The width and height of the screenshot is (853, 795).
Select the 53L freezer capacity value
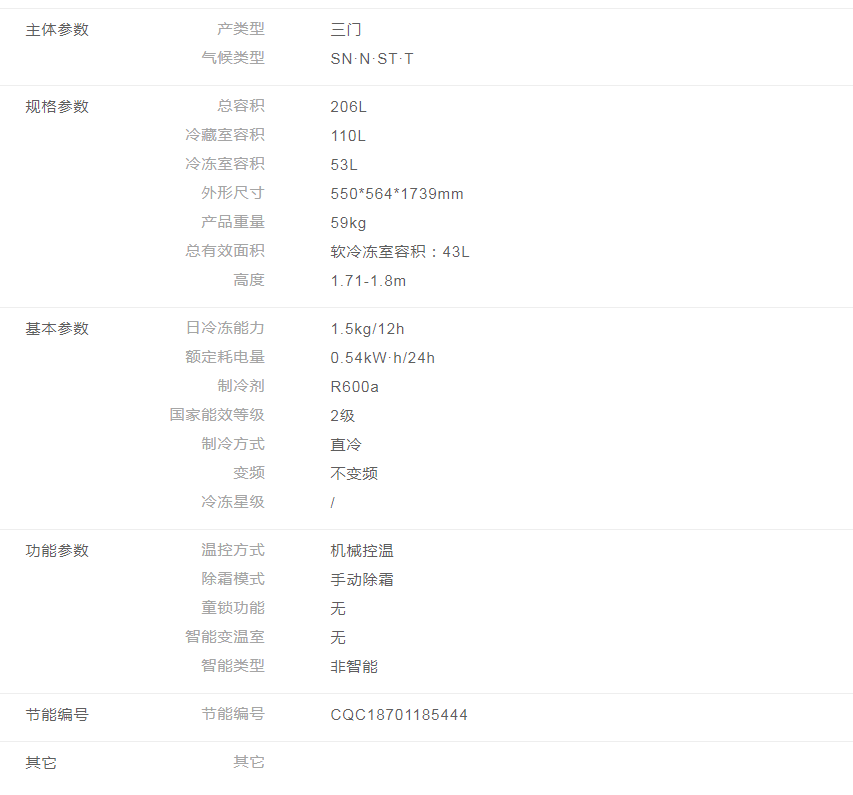(x=344, y=165)
